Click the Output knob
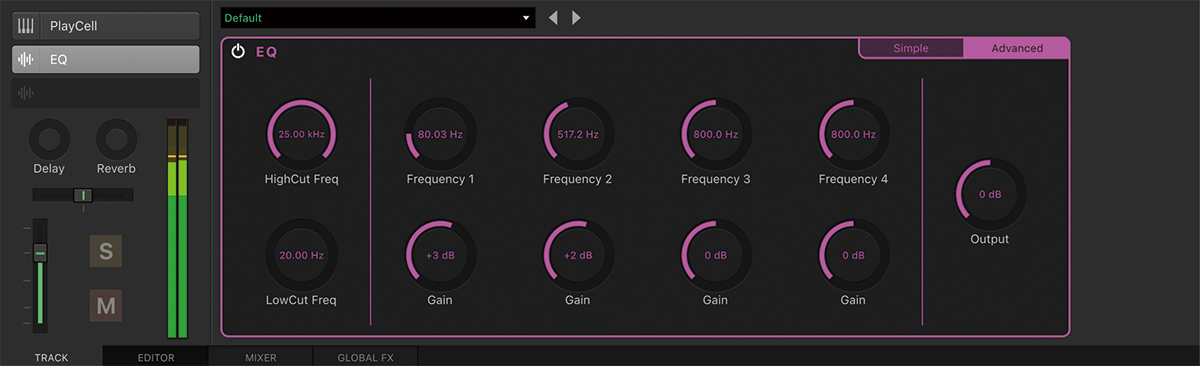Image resolution: width=1200 pixels, height=366 pixels. coord(990,194)
